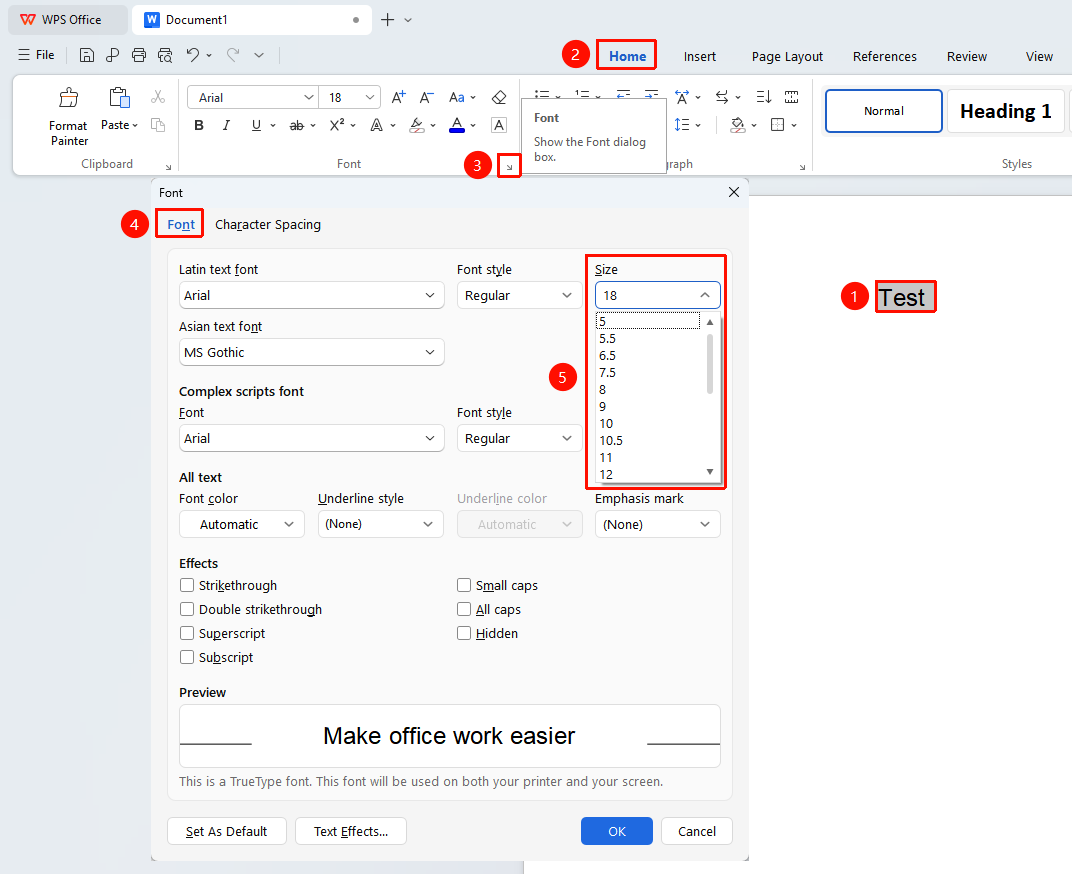
Task: Toggle the Hidden text checkbox
Action: (464, 633)
